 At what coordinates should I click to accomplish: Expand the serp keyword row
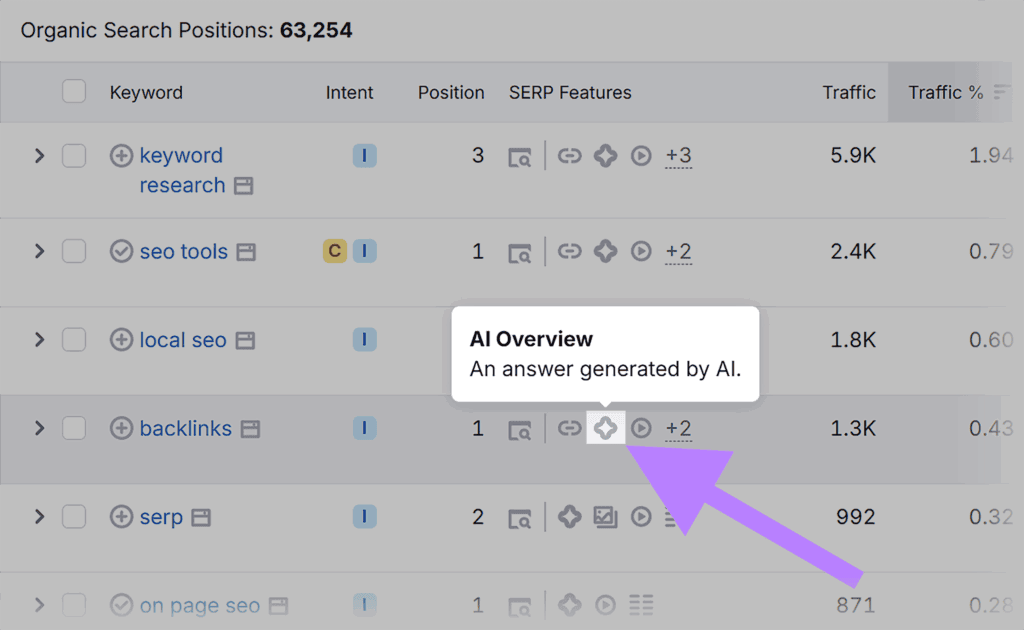[x=39, y=517]
